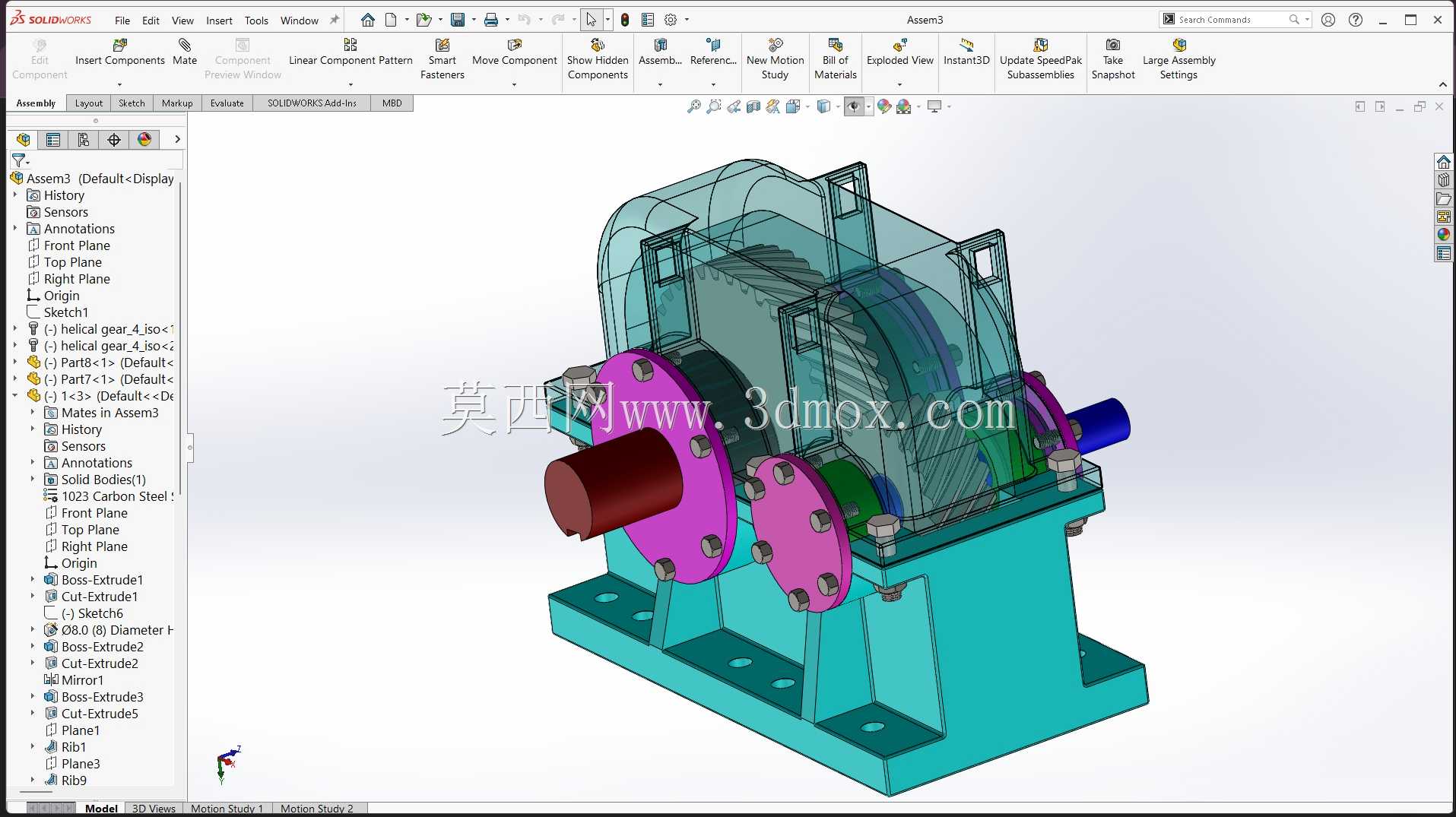Open Linear Component Pattern tool
The image size is (1456, 817).
coord(351,52)
